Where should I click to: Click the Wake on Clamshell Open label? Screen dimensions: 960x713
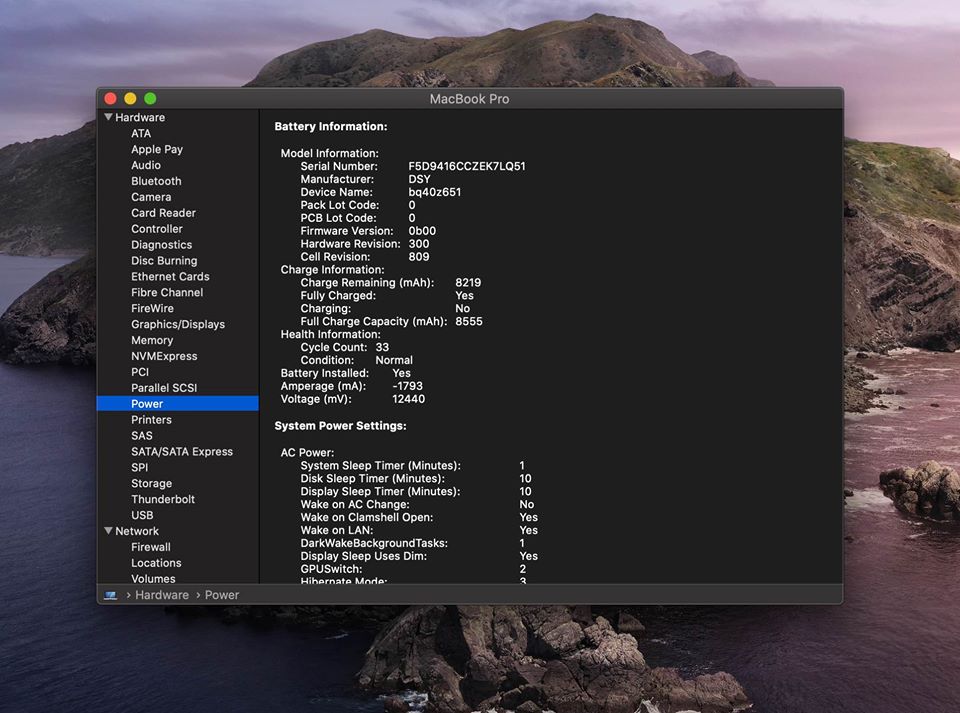[x=367, y=518]
